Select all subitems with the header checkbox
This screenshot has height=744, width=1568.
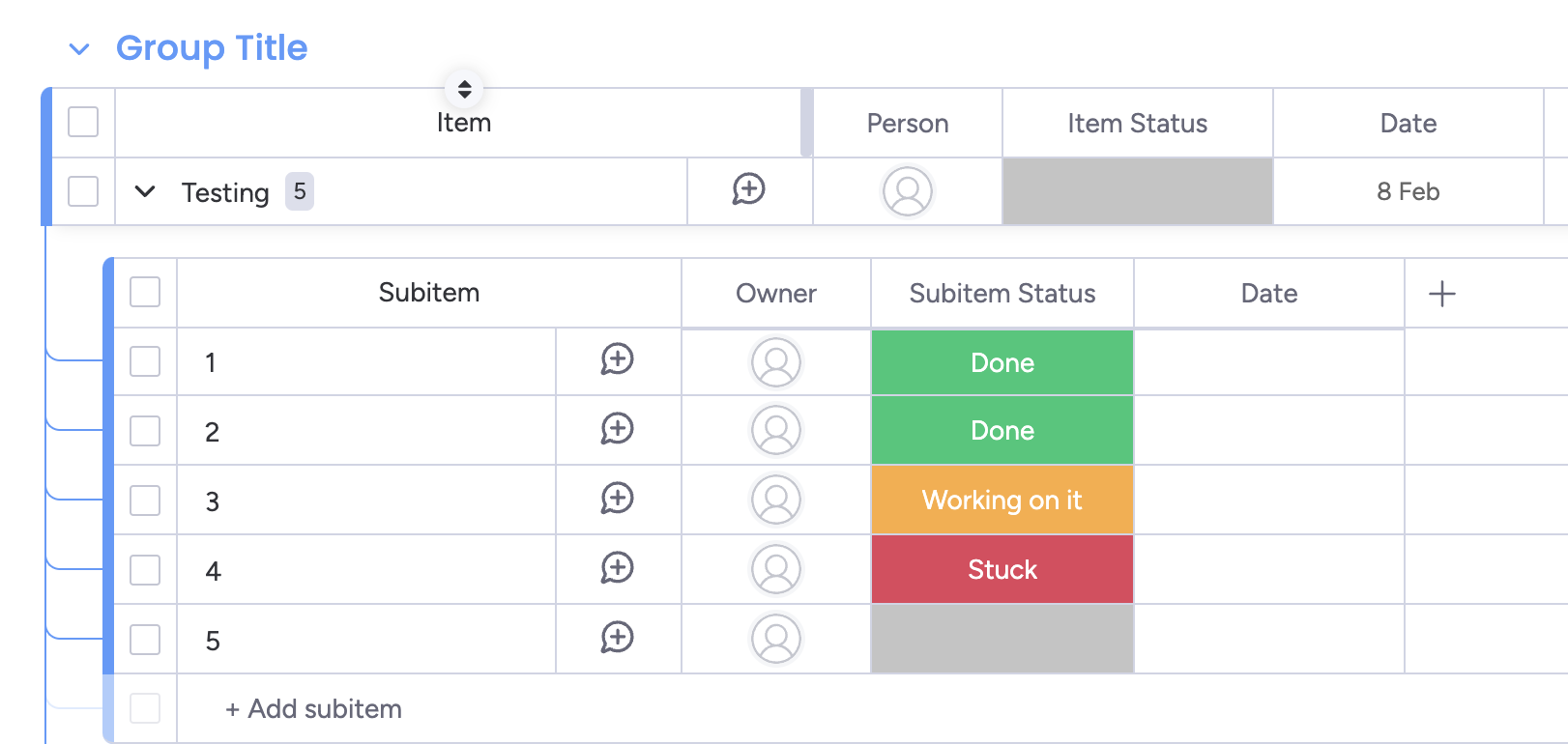(145, 292)
